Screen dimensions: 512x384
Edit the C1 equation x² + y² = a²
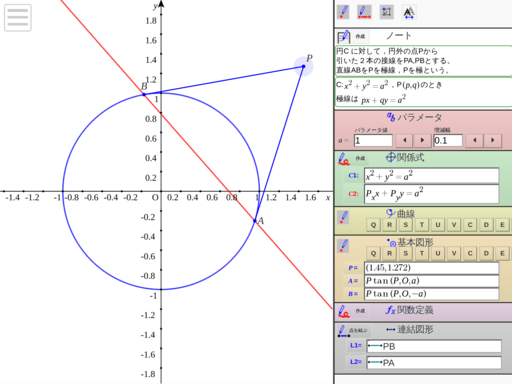pos(432,175)
